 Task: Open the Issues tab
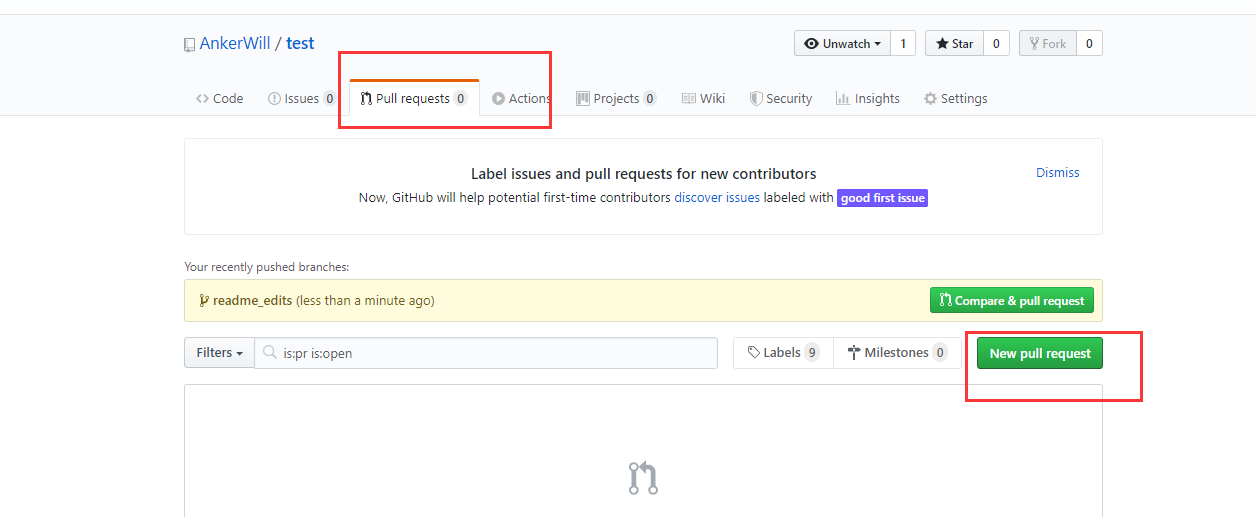pos(302,98)
